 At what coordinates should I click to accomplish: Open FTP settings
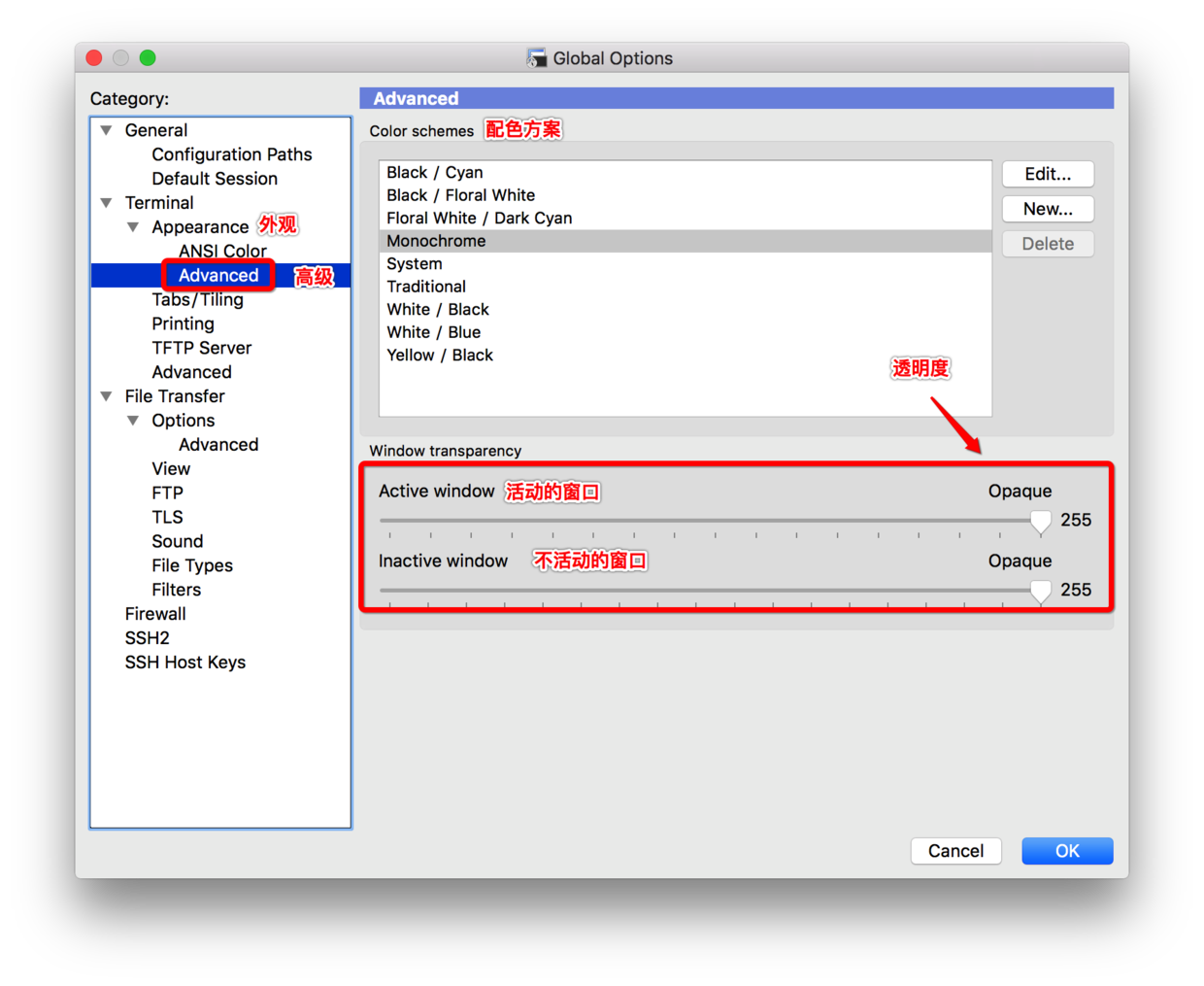tap(167, 493)
